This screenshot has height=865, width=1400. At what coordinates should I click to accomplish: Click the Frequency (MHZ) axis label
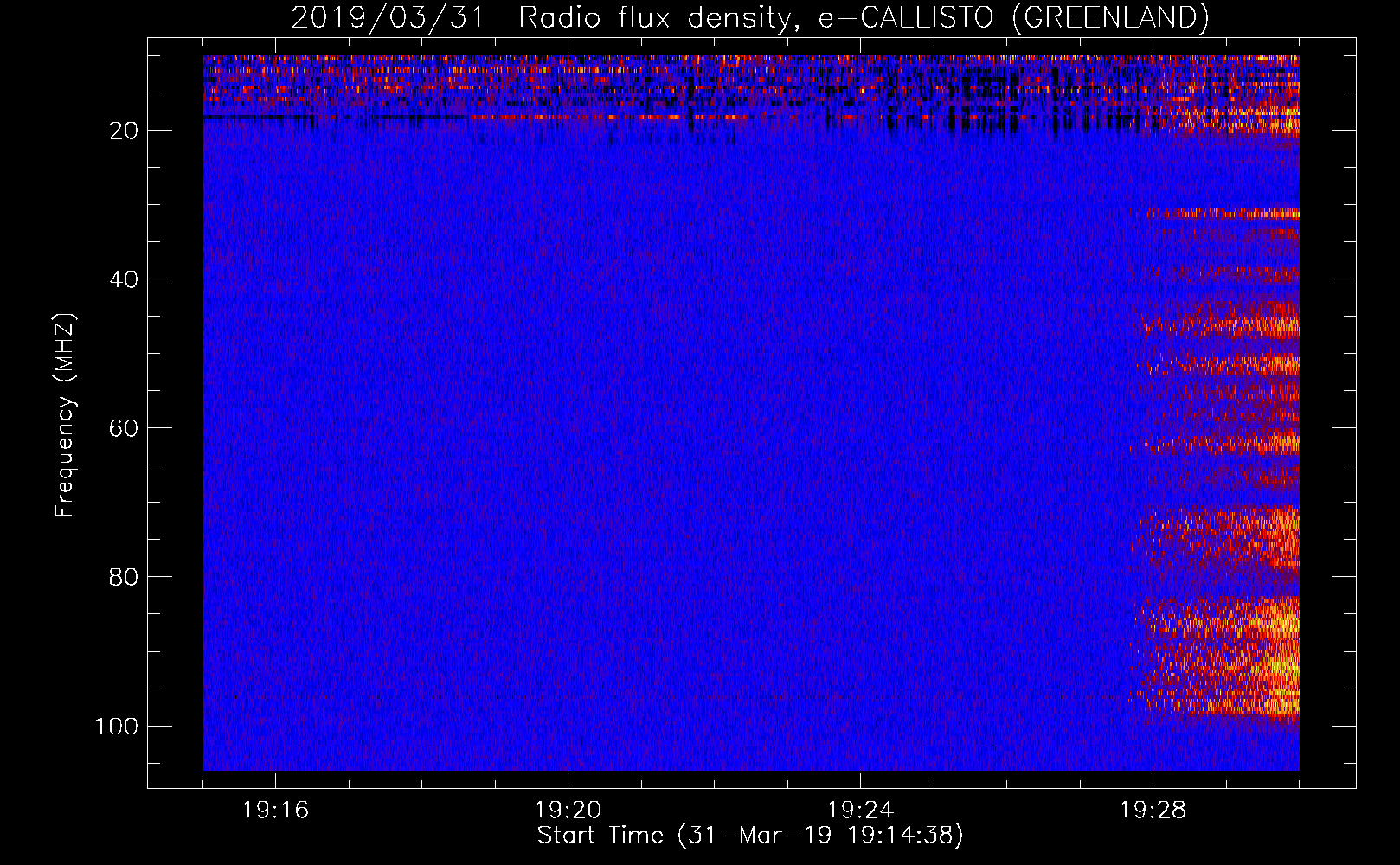65,415
